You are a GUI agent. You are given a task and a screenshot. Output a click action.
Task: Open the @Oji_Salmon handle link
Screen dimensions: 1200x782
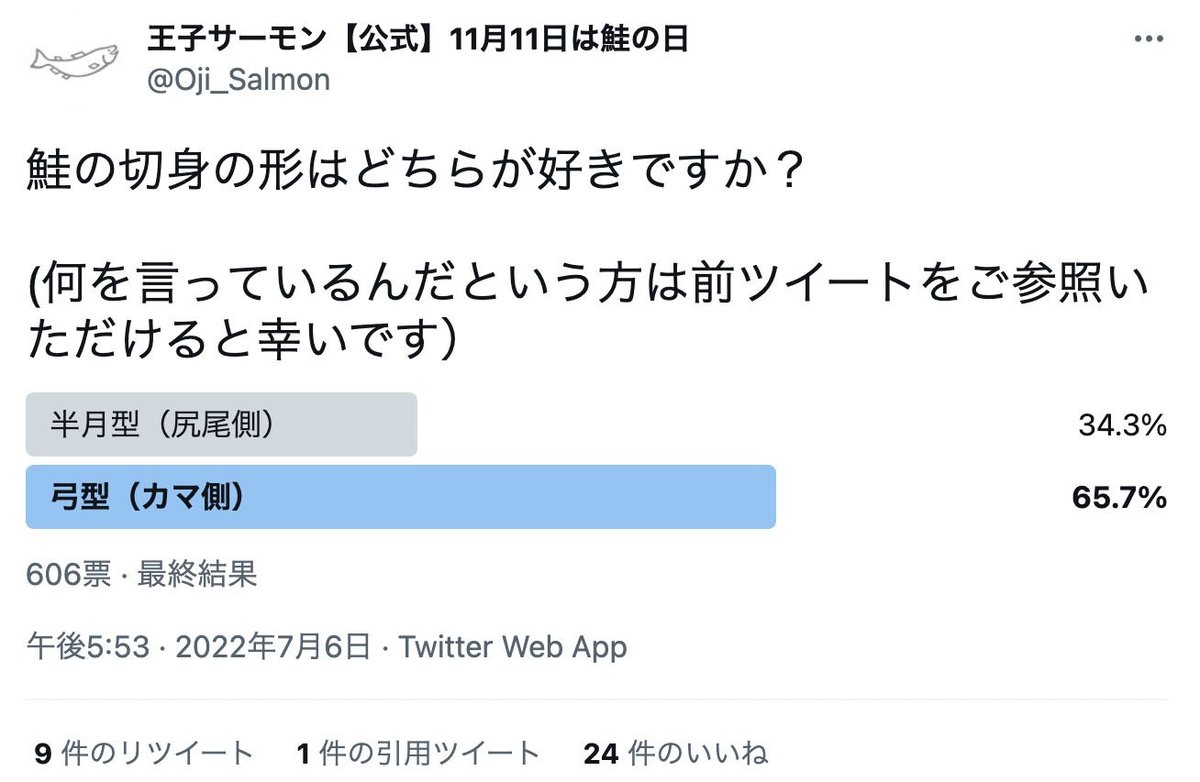[238, 80]
